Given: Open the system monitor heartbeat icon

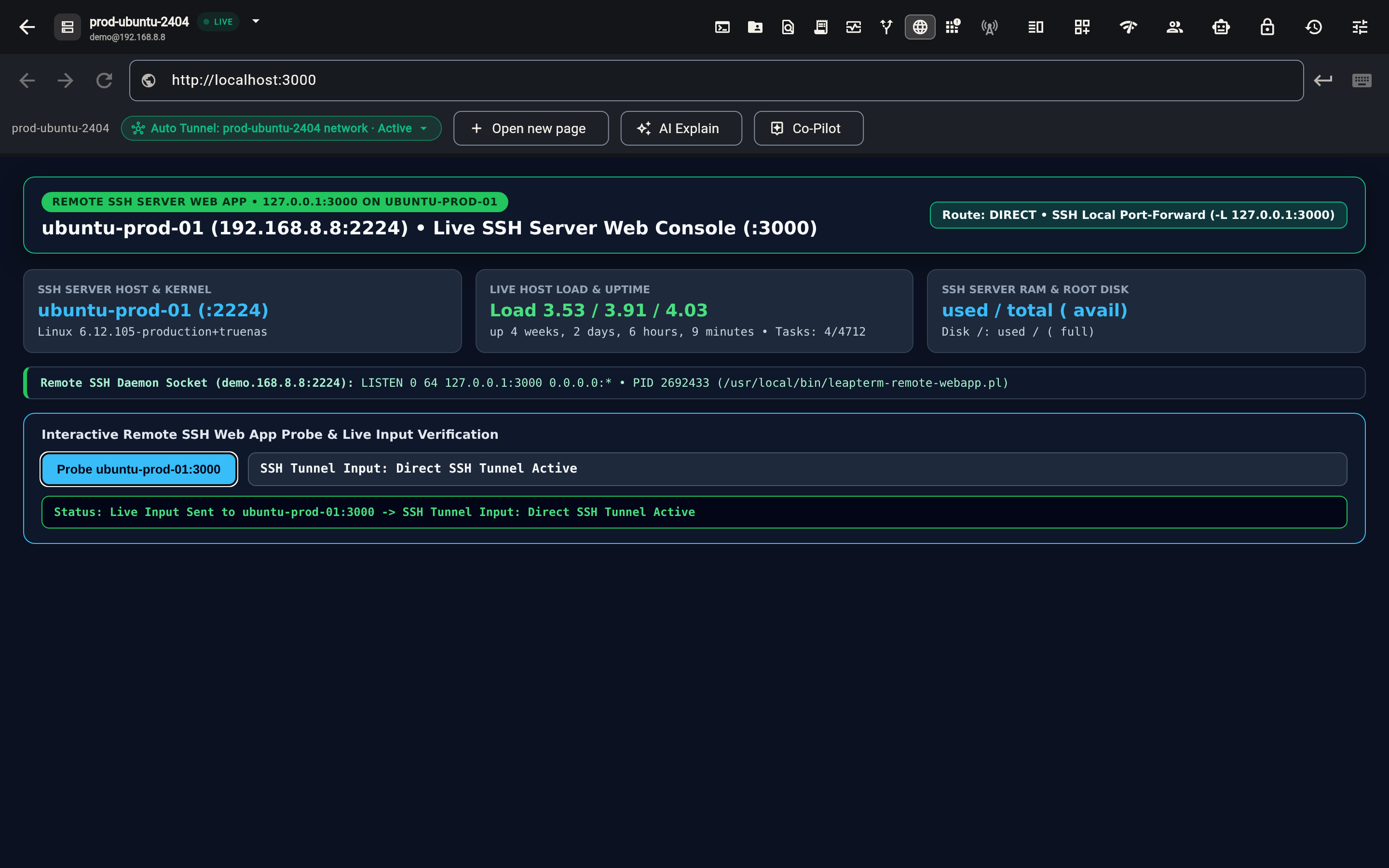Looking at the screenshot, I should (x=854, y=27).
